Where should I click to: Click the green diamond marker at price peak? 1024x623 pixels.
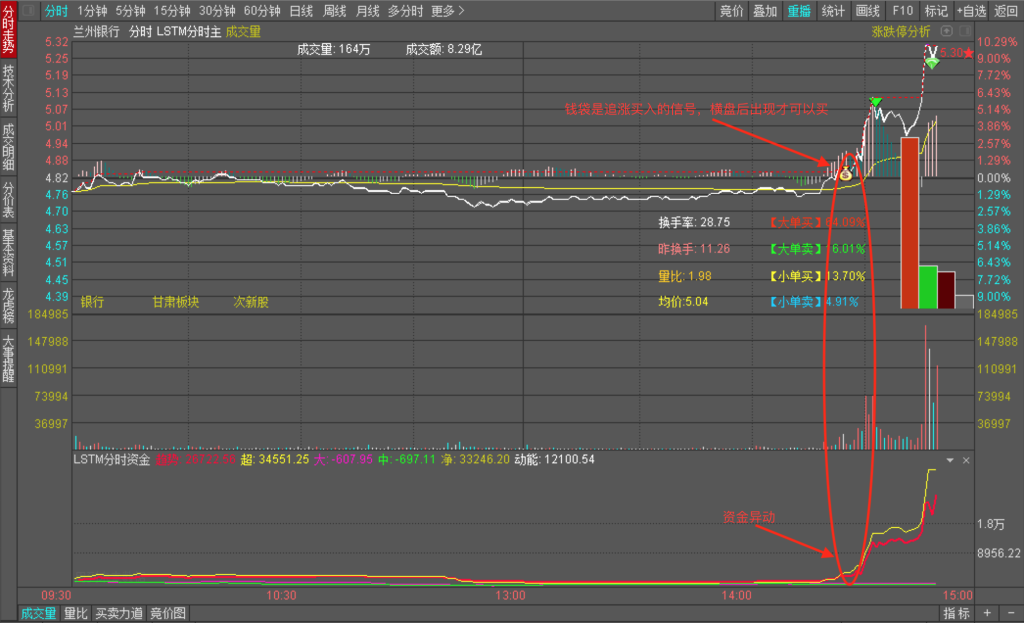(931, 63)
